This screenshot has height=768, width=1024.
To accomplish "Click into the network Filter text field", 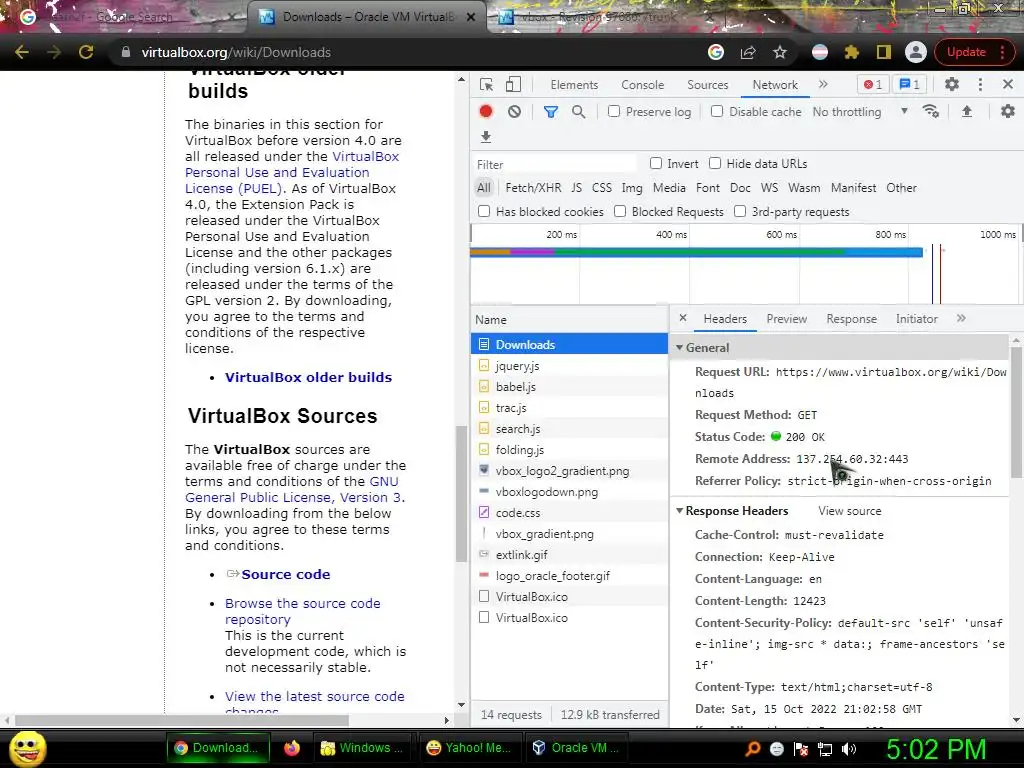I will (554, 164).
